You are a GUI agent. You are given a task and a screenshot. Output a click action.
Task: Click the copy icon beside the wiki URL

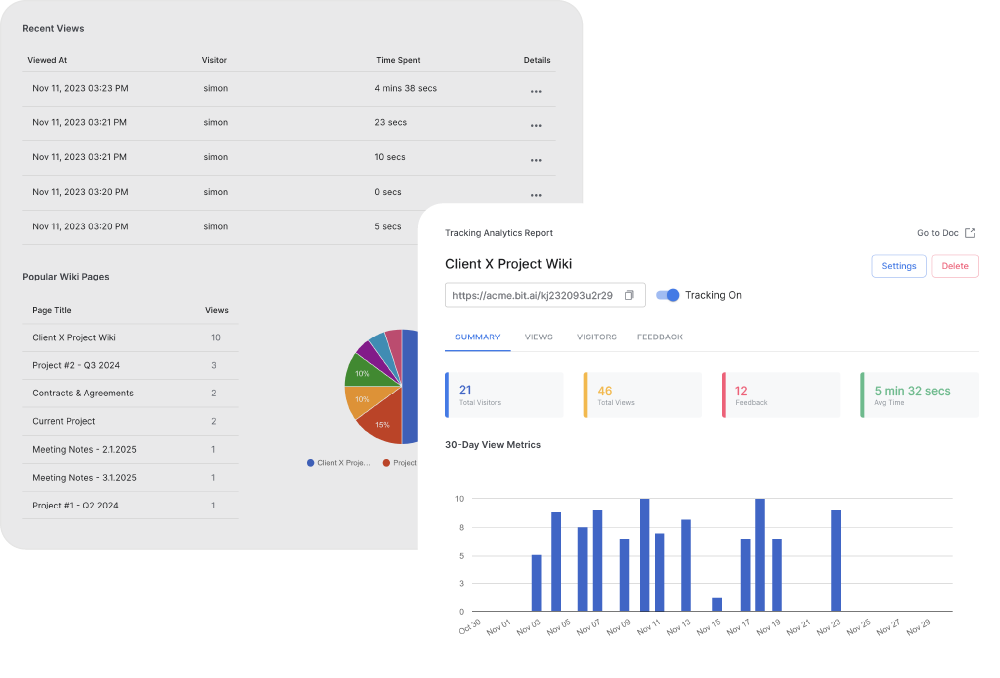(628, 295)
